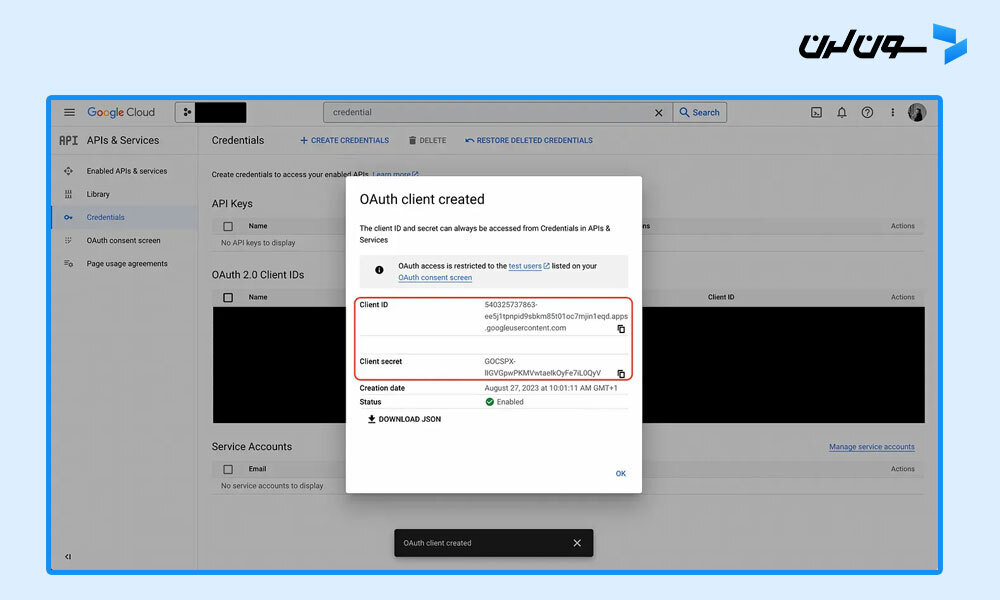This screenshot has width=1000, height=600.
Task: Open the Learn more link
Action: [395, 173]
